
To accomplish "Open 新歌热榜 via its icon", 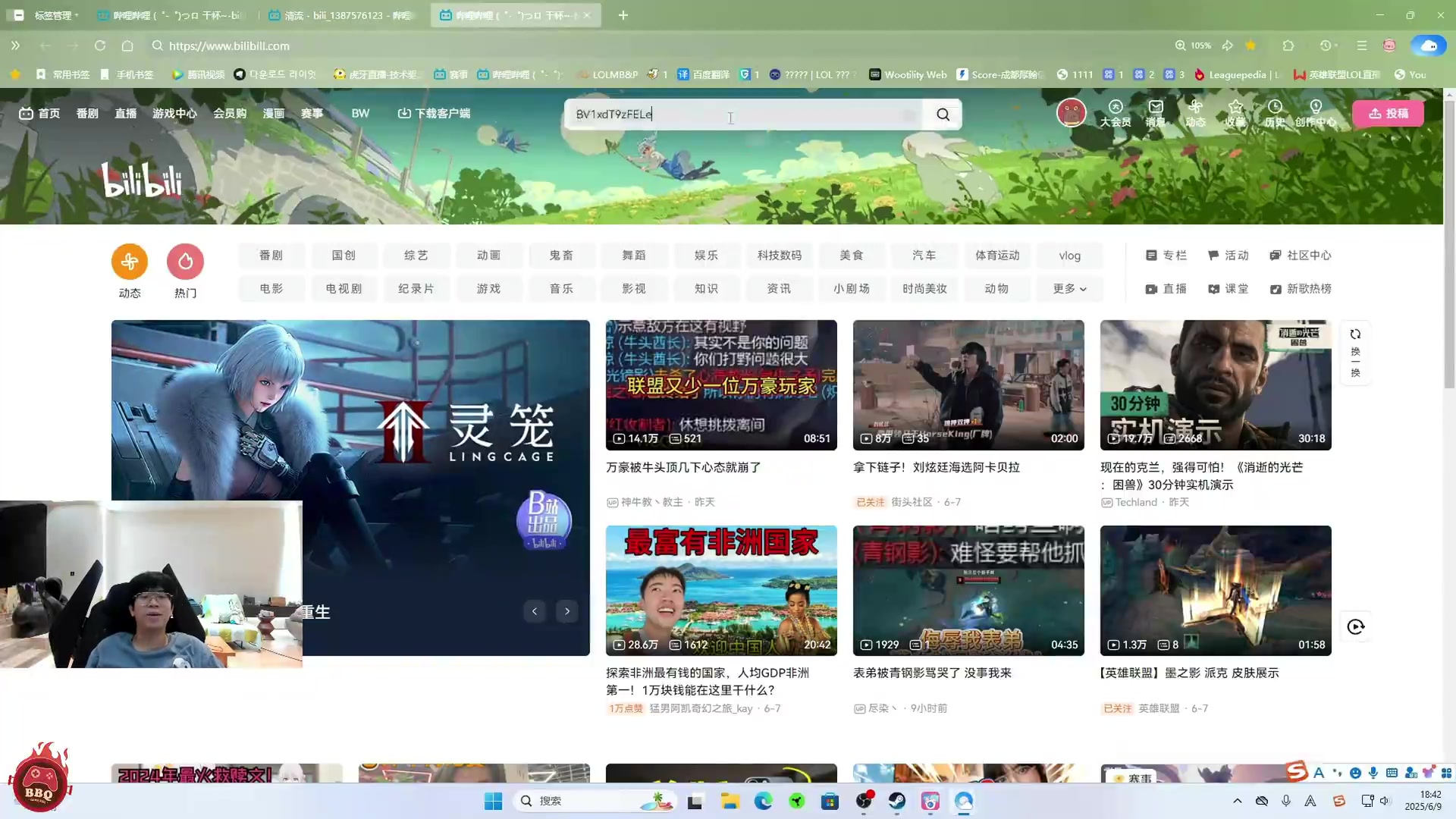I will [x=1300, y=289].
